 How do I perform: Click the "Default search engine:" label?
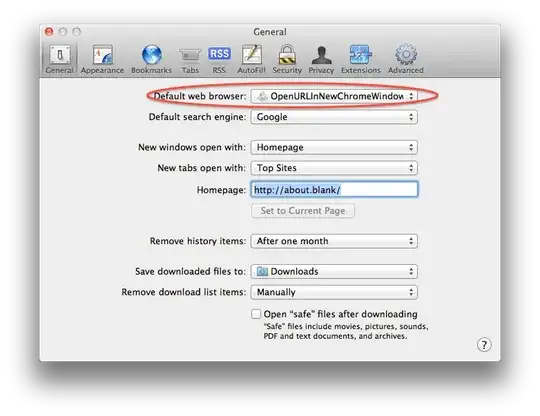tap(197, 117)
